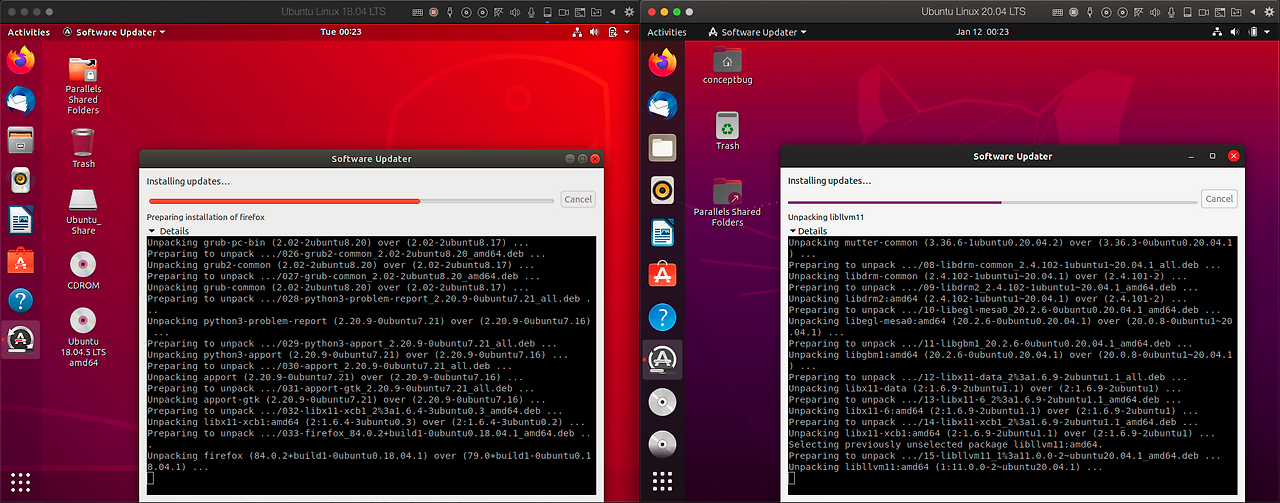Collapse Parallels status icons arrow in 20.04 title bar
Viewport: 1280px width, 503px height.
[1252, 12]
